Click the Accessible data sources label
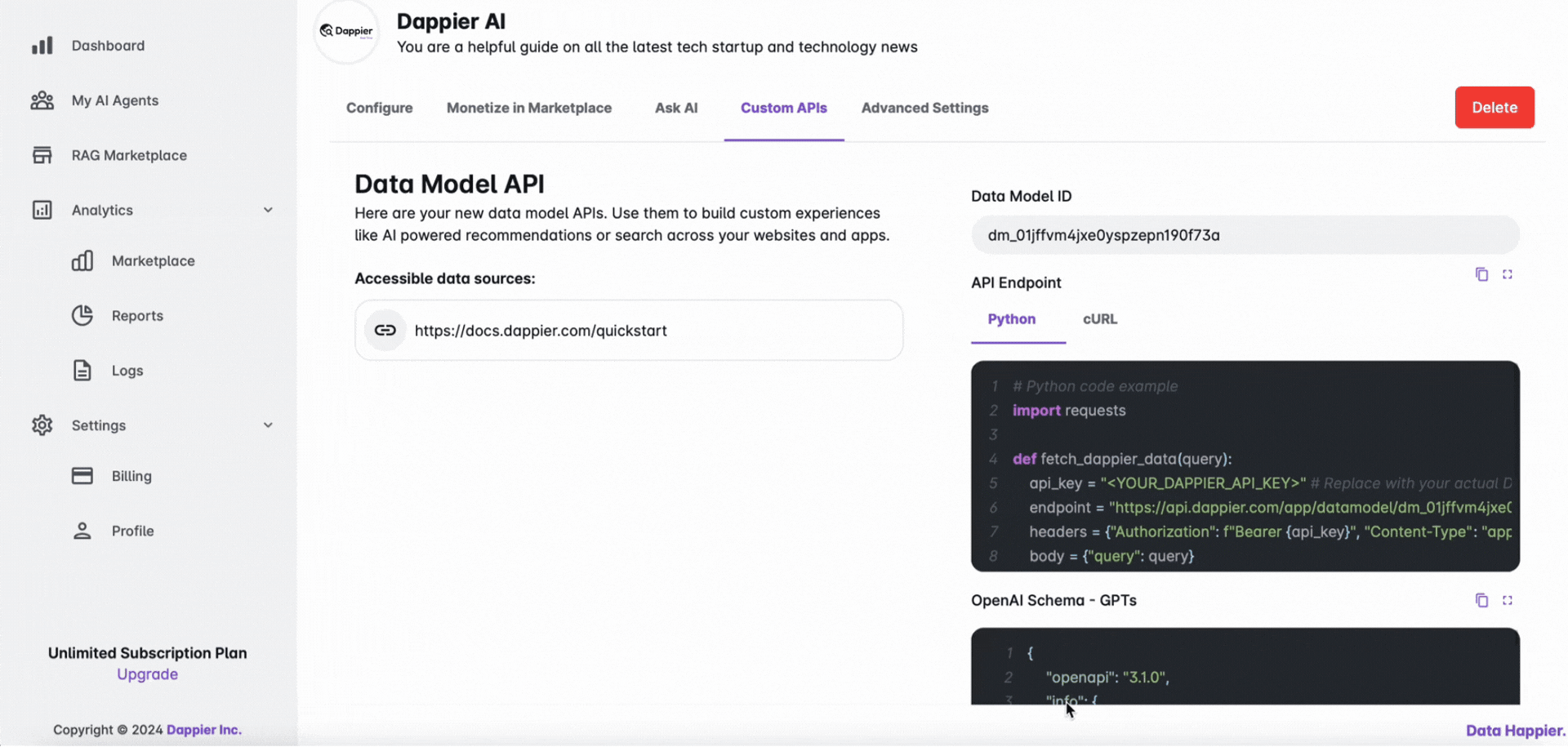Screen dimensions: 1568x747 click(x=445, y=278)
